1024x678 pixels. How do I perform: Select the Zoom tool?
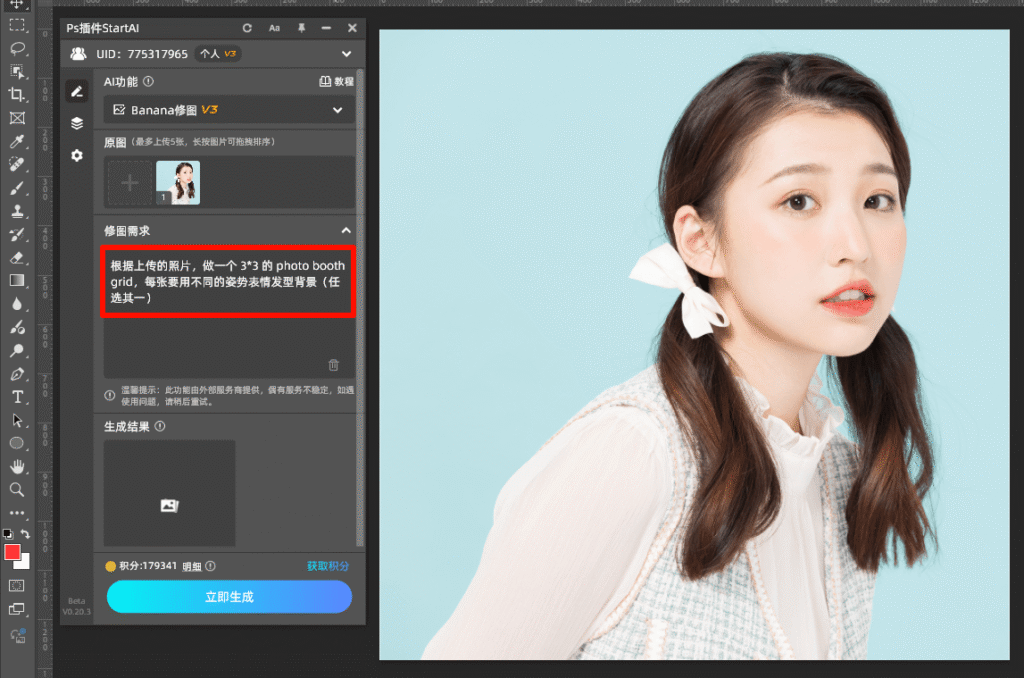tap(17, 490)
